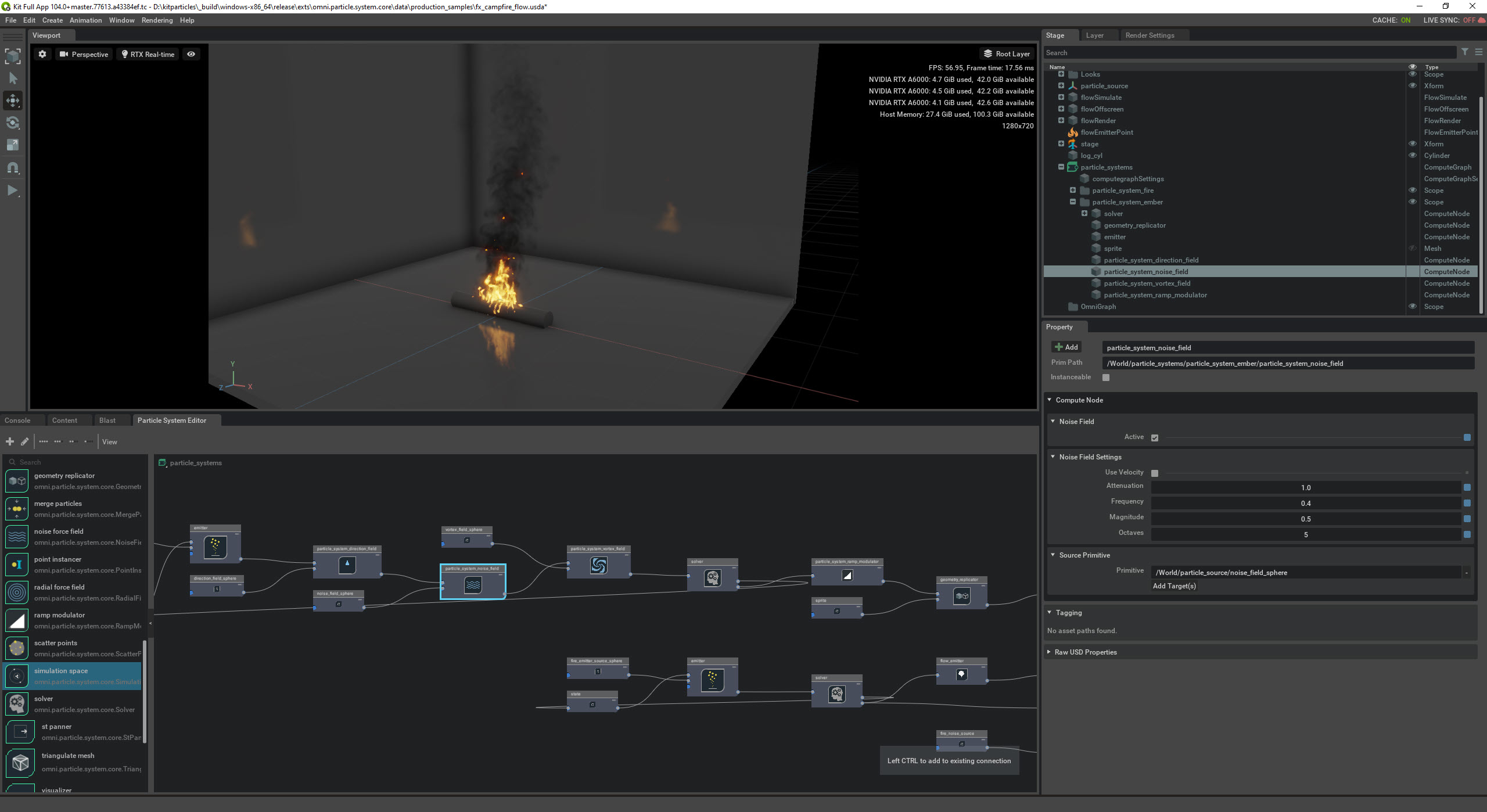Open the Stage panel options menu icon
Image resolution: width=1487 pixels, height=812 pixels.
click(1479, 52)
